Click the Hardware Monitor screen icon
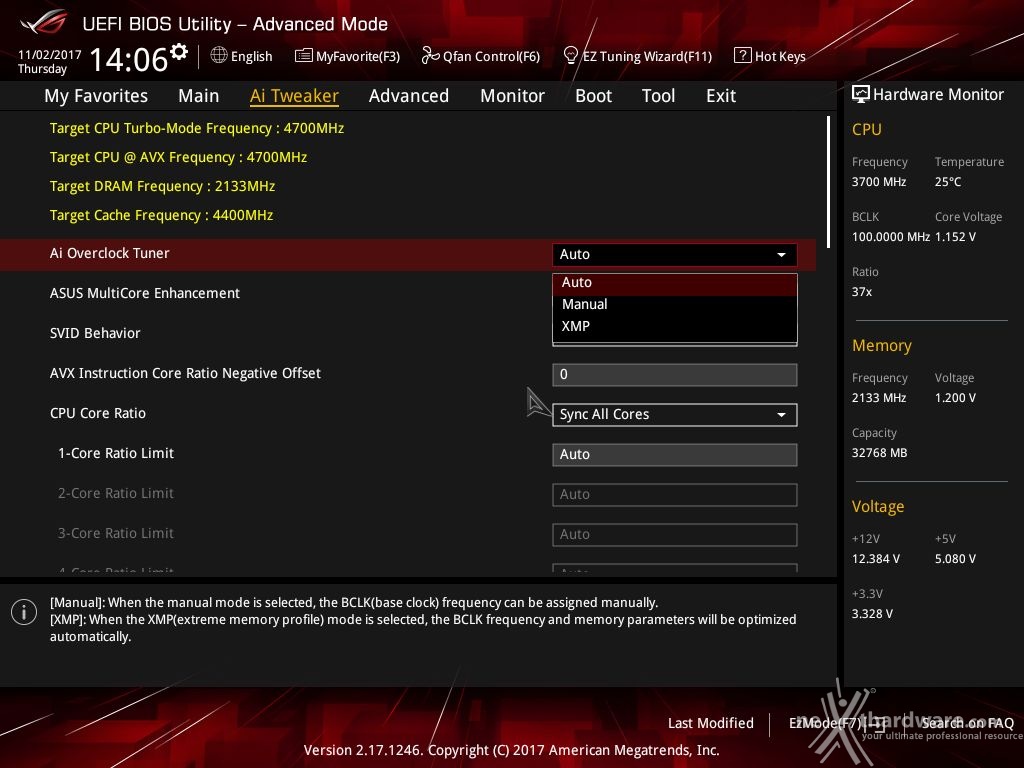The image size is (1024, 768). (x=861, y=94)
